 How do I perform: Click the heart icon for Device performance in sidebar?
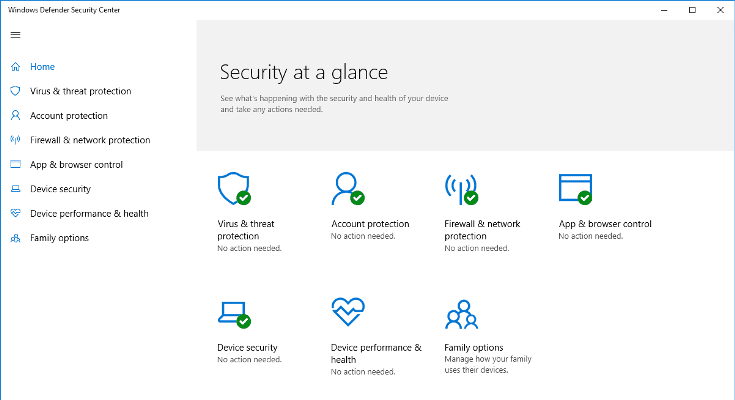pyautogui.click(x=15, y=213)
